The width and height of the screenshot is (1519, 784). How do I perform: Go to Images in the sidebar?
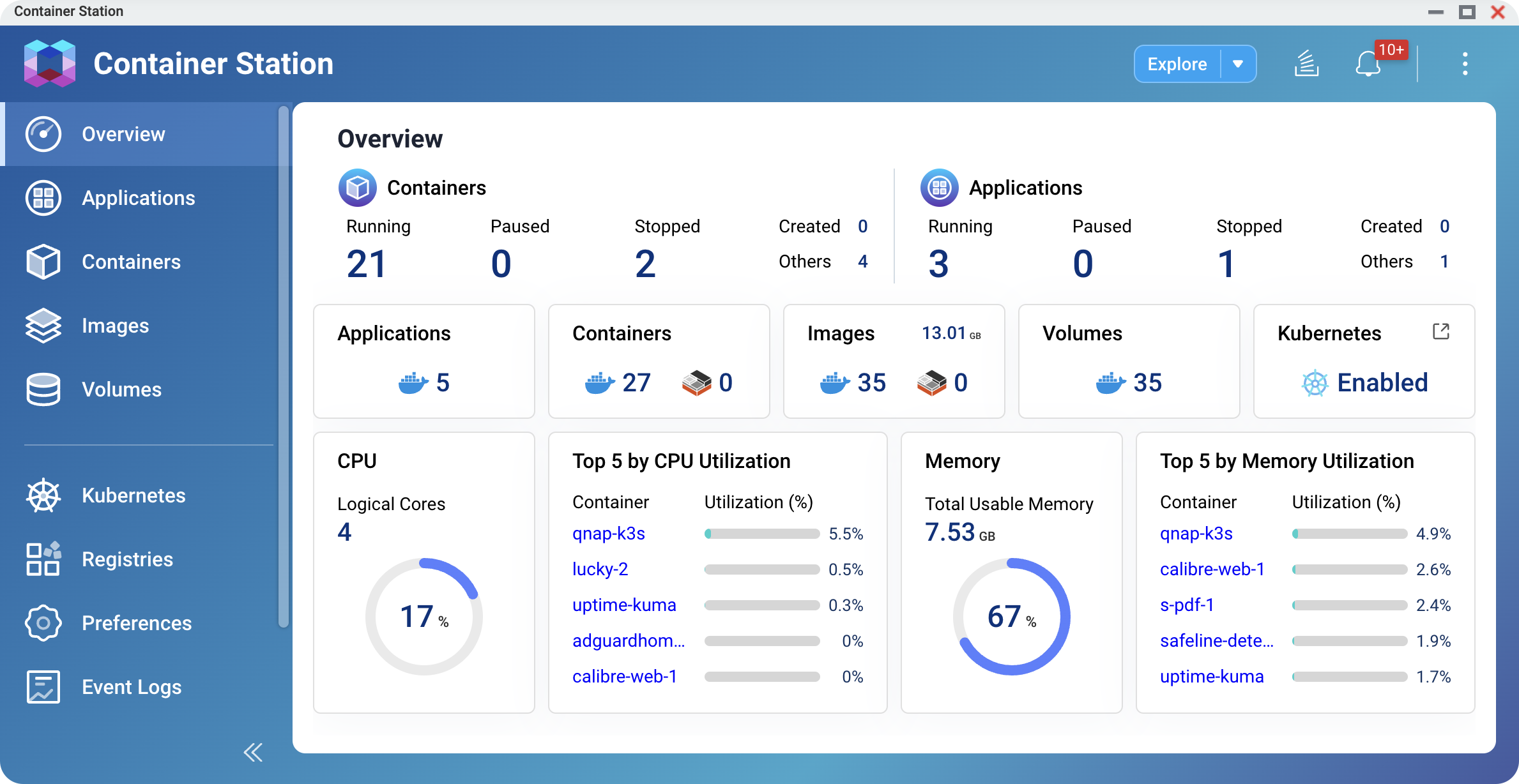pos(141,326)
